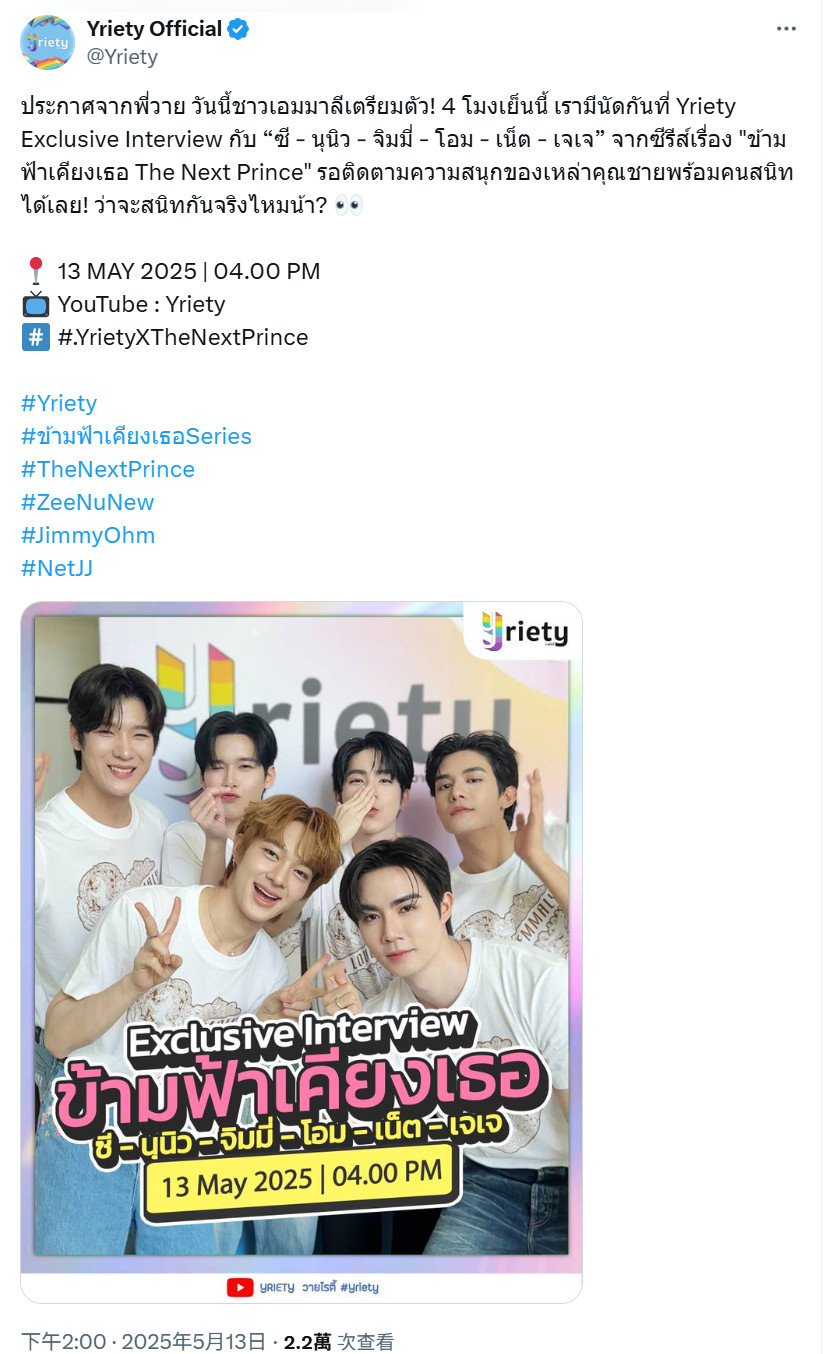Click the blue verified badge
The width and height of the screenshot is (833, 1354).
(238, 29)
